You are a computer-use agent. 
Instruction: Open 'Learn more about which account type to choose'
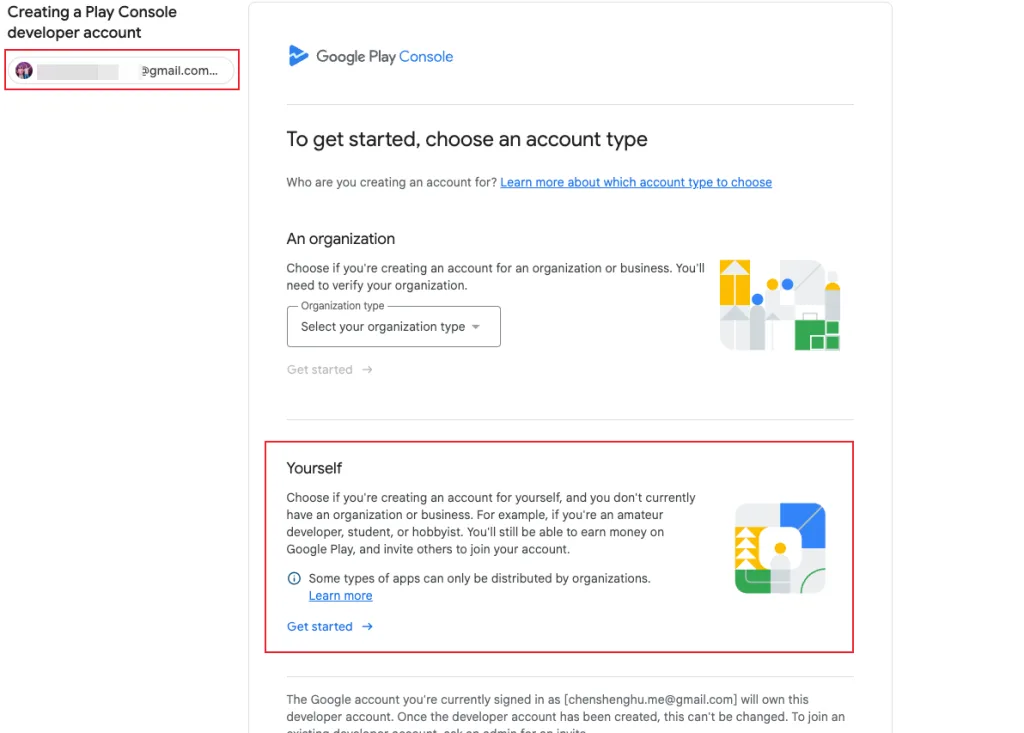636,182
